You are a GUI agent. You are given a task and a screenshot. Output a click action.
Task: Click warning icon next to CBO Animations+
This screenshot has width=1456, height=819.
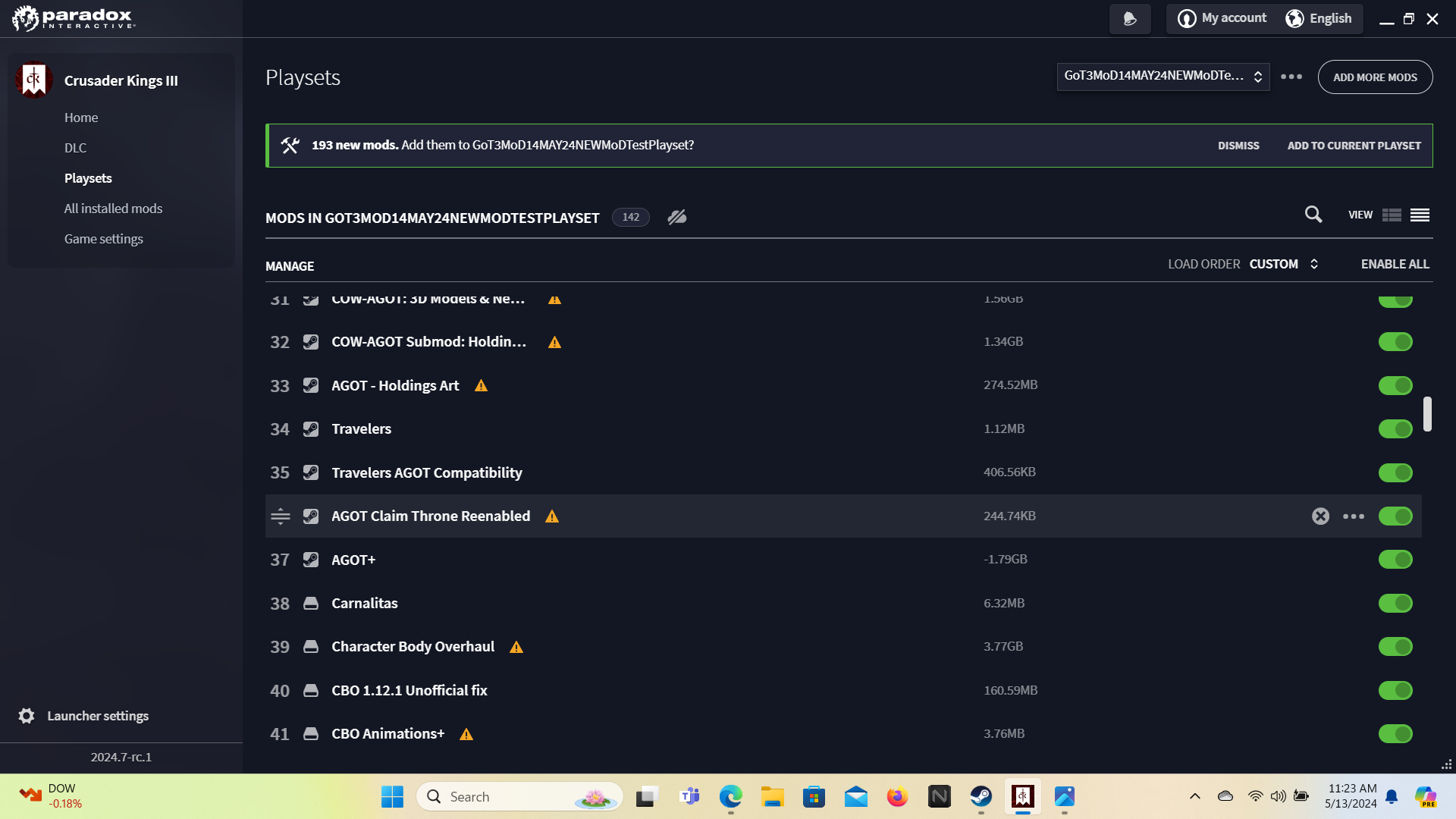[x=466, y=734]
